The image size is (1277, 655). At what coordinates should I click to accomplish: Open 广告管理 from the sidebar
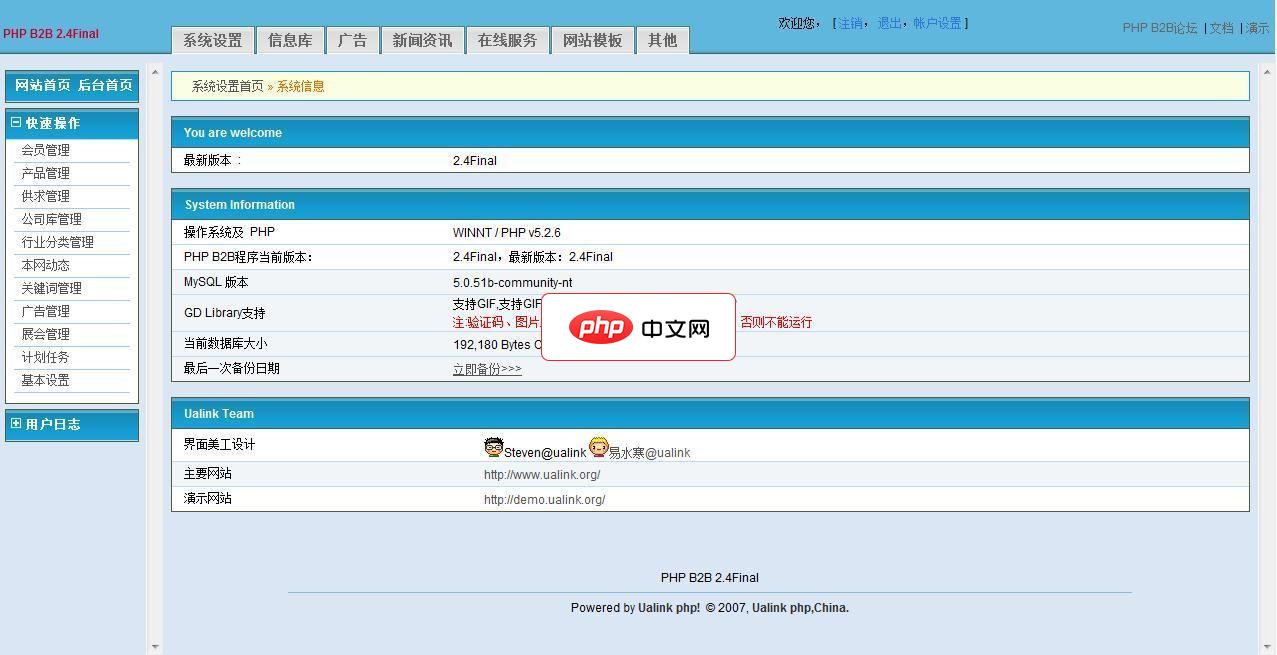46,311
